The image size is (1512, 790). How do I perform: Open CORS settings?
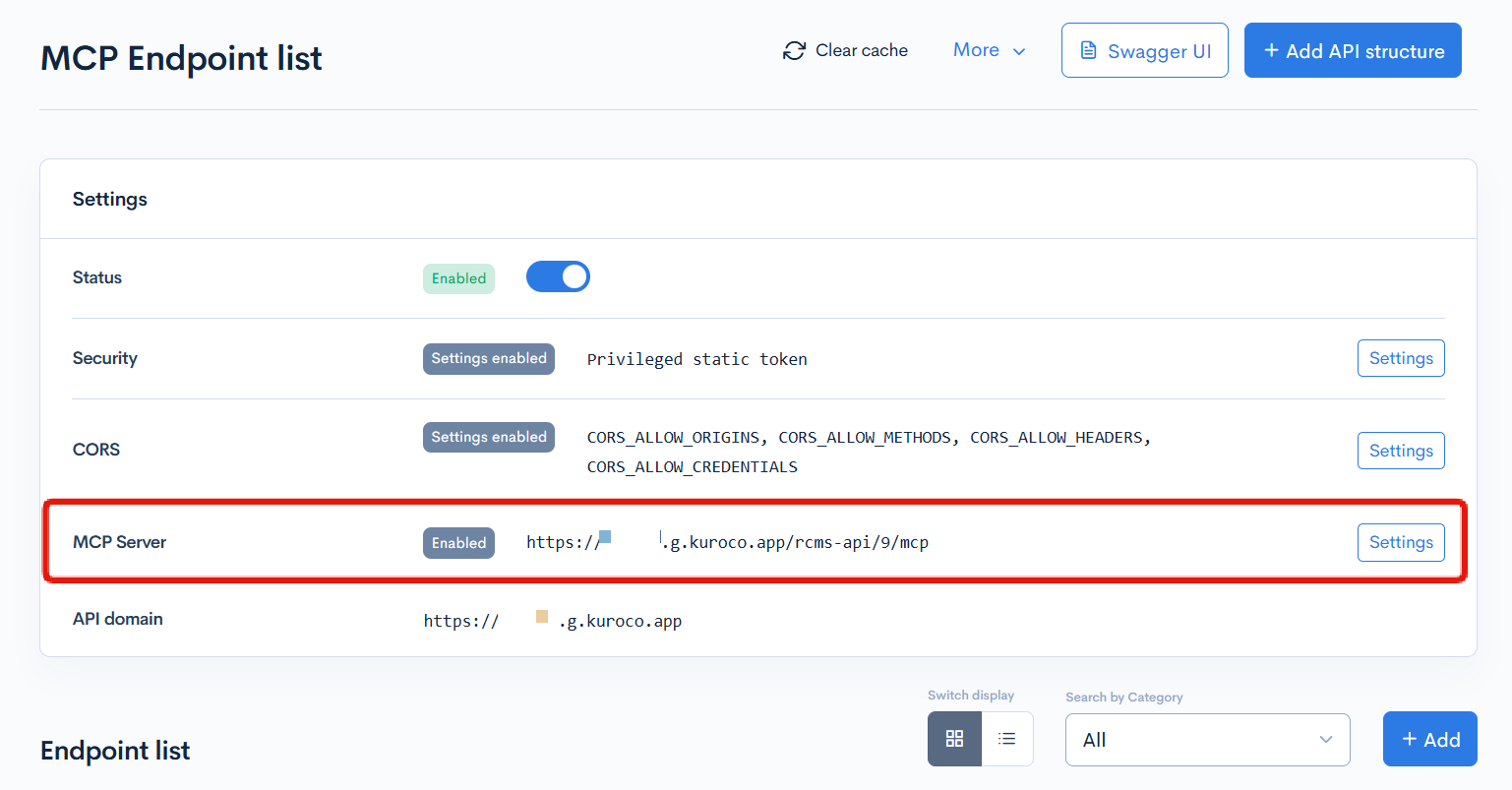coord(1401,450)
